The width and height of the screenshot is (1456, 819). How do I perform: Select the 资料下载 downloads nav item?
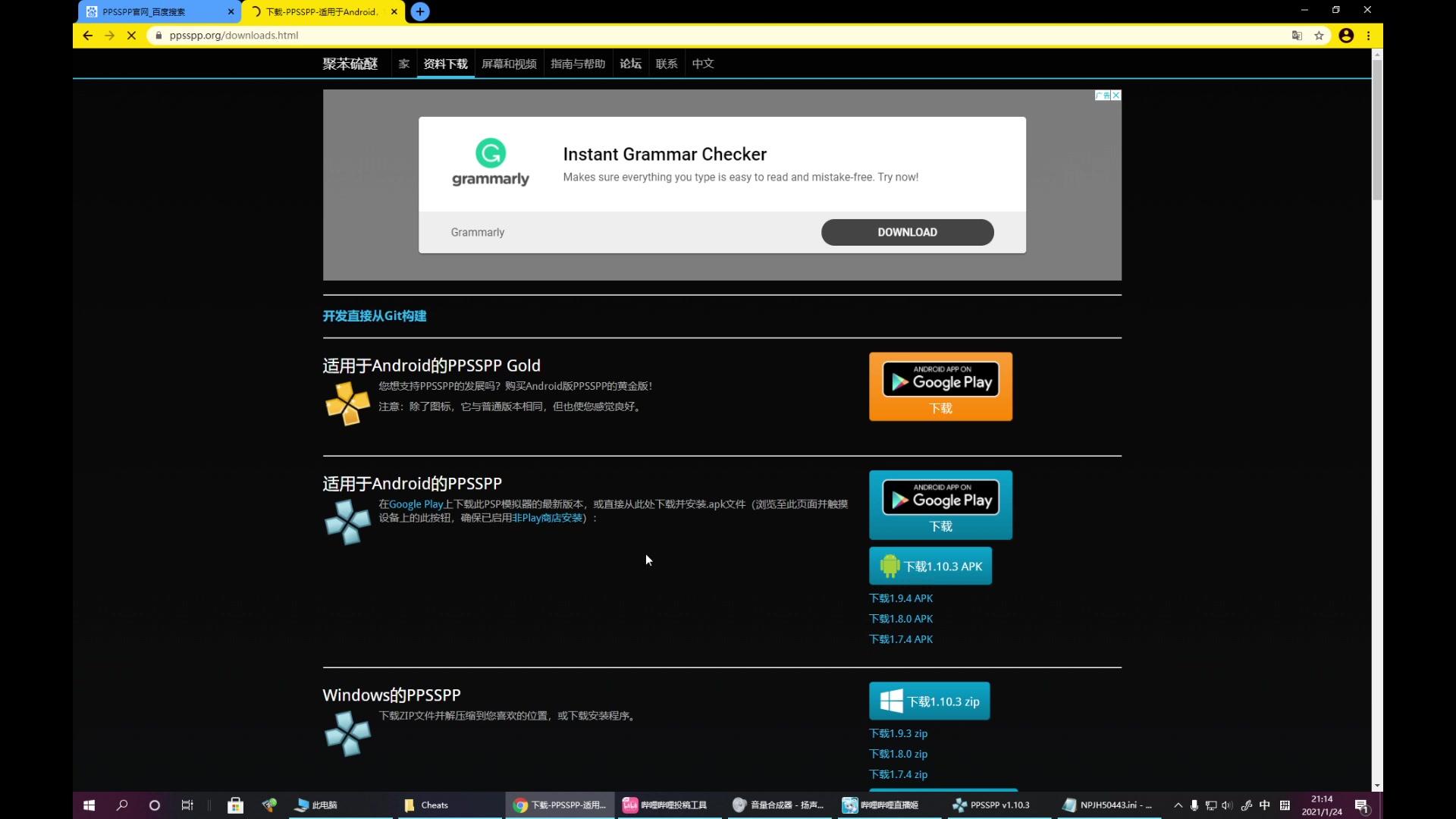coord(446,64)
